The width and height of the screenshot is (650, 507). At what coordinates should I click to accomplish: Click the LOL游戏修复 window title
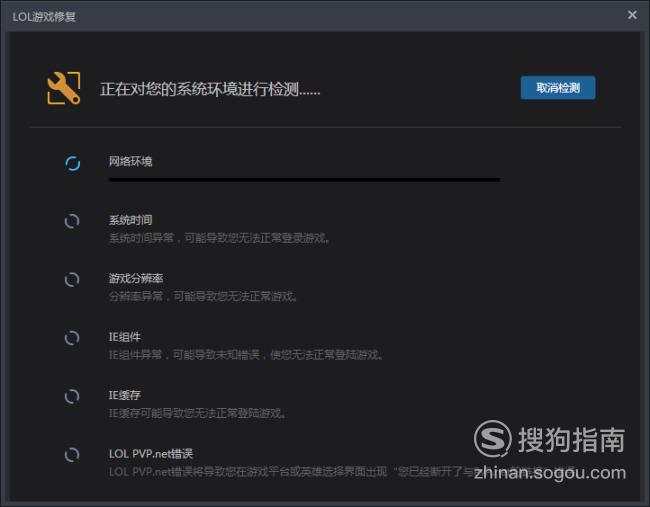[x=44, y=17]
